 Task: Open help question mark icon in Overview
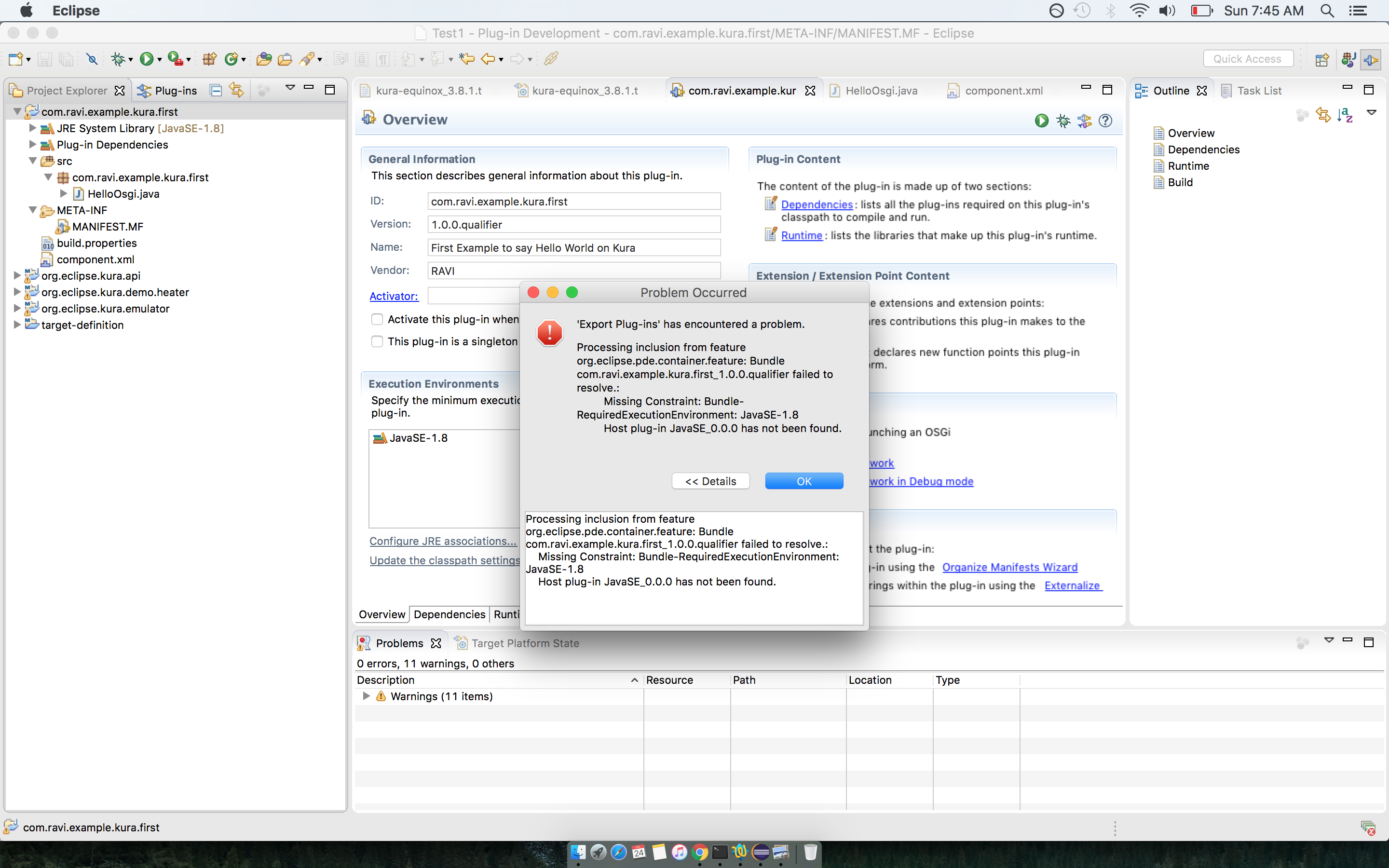1105,121
